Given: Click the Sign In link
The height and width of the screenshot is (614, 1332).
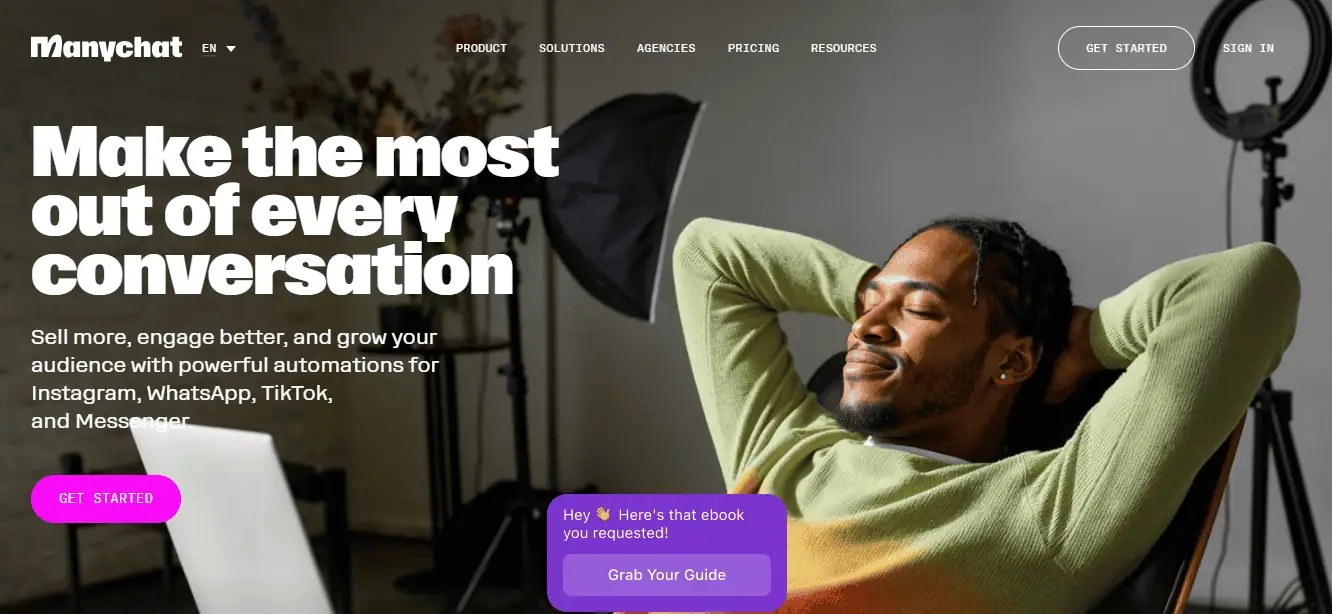Looking at the screenshot, I should (1248, 48).
